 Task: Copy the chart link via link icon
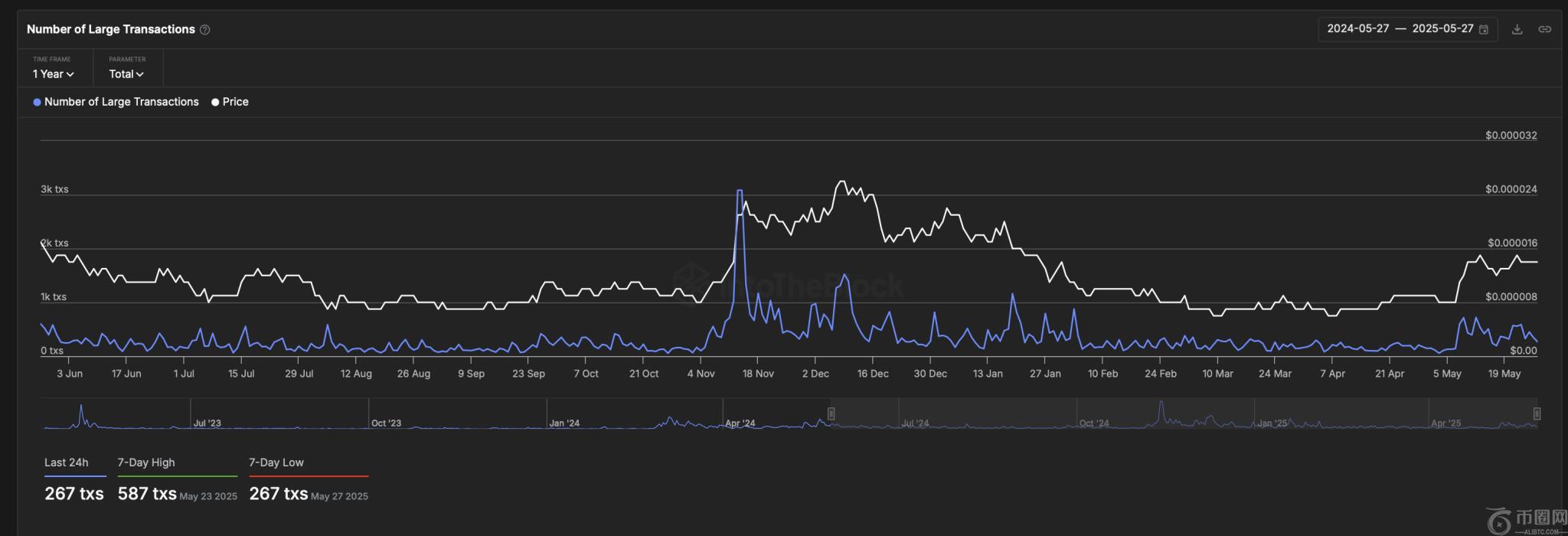tap(1544, 29)
